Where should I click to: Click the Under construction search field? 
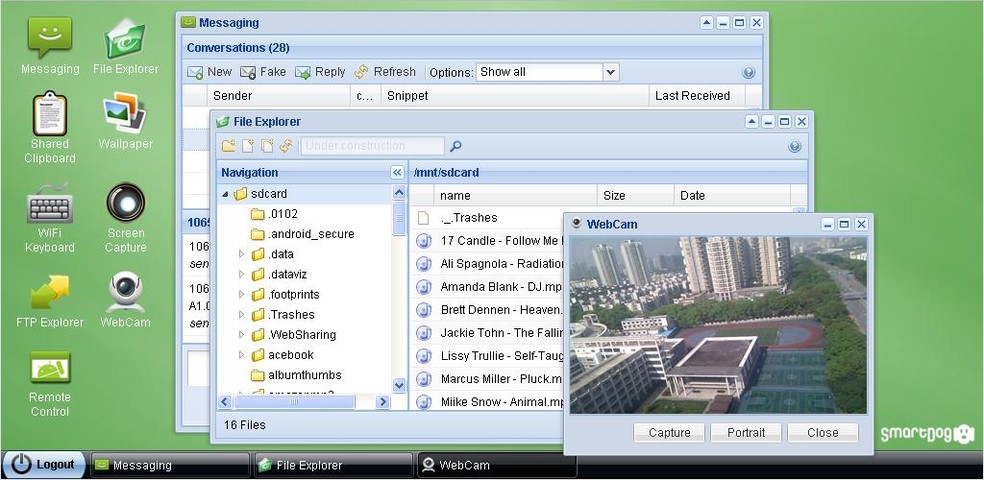(x=373, y=146)
